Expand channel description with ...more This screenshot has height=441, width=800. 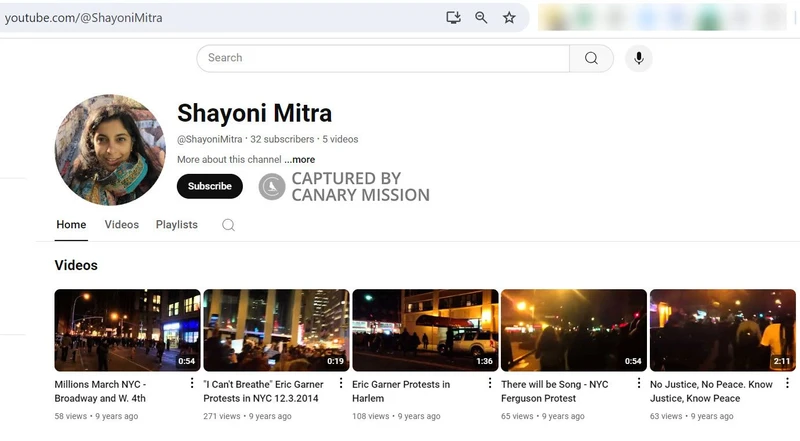tap(299, 160)
